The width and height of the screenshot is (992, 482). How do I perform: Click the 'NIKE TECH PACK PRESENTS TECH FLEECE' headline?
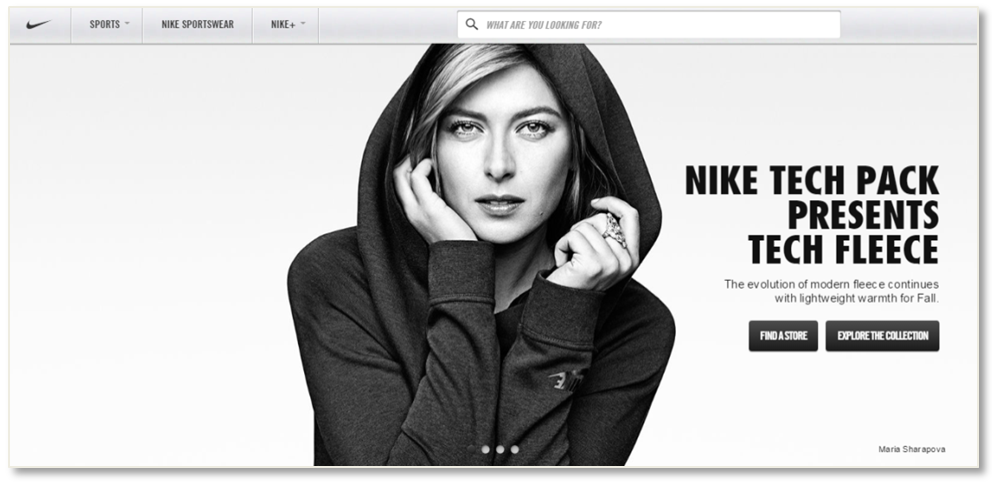(x=812, y=215)
